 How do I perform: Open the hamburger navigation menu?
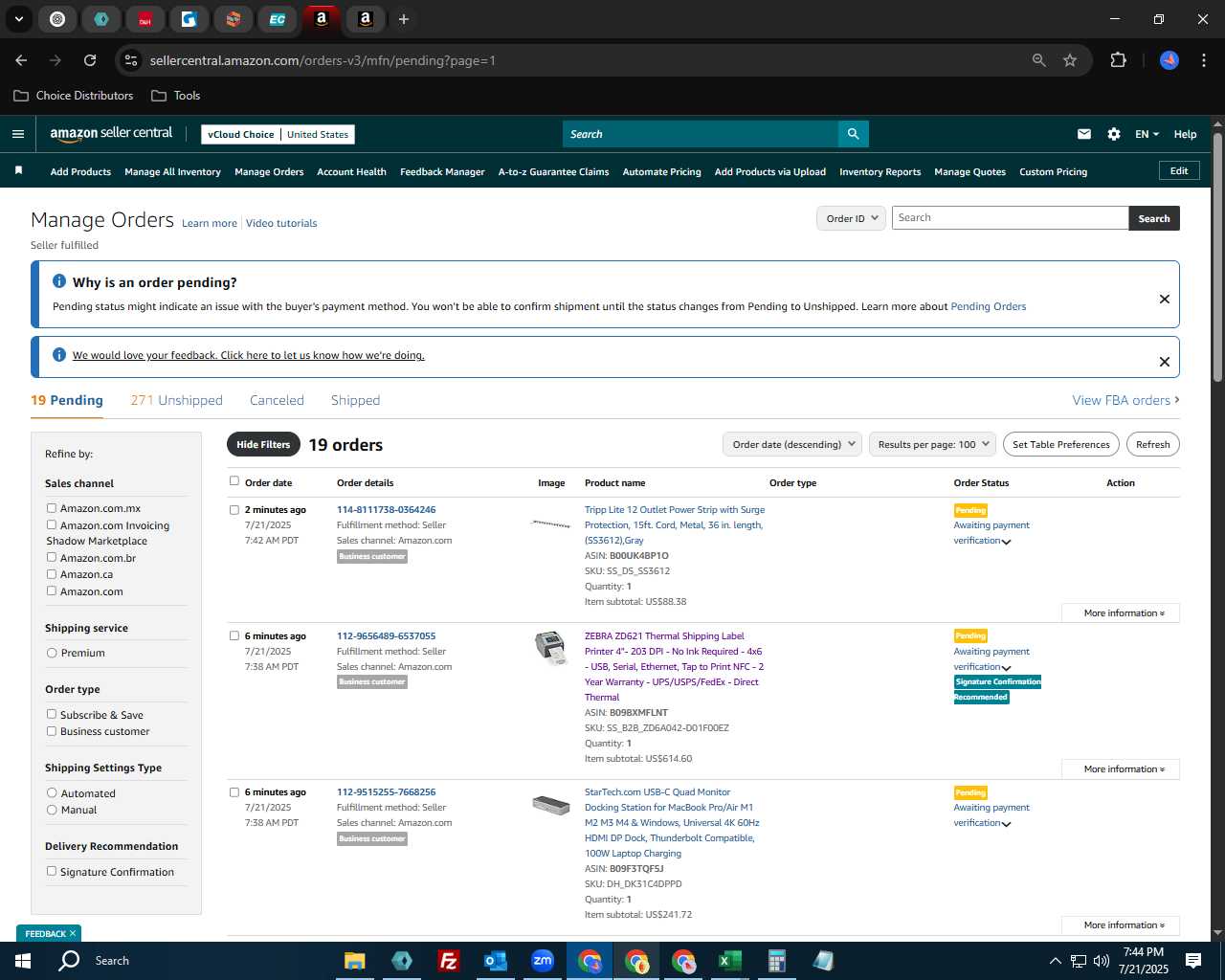point(17,134)
